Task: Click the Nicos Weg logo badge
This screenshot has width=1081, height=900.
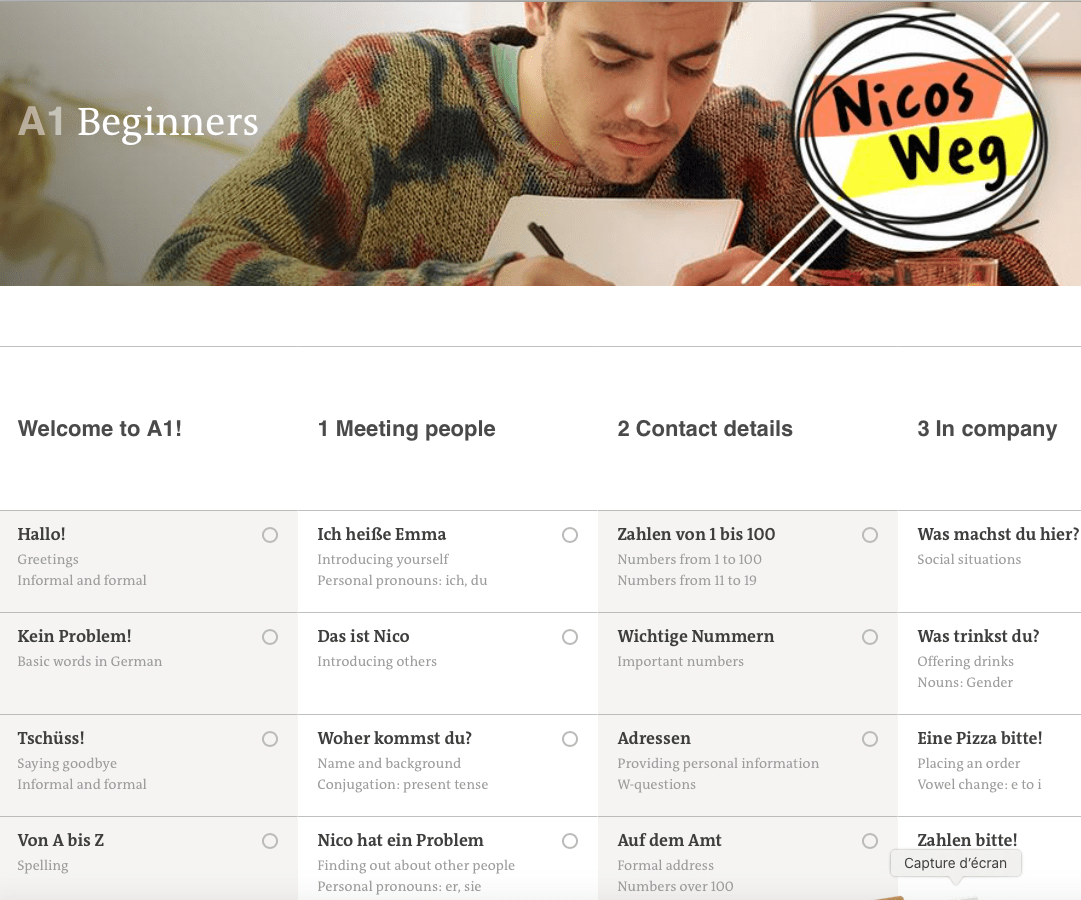Action: [920, 130]
